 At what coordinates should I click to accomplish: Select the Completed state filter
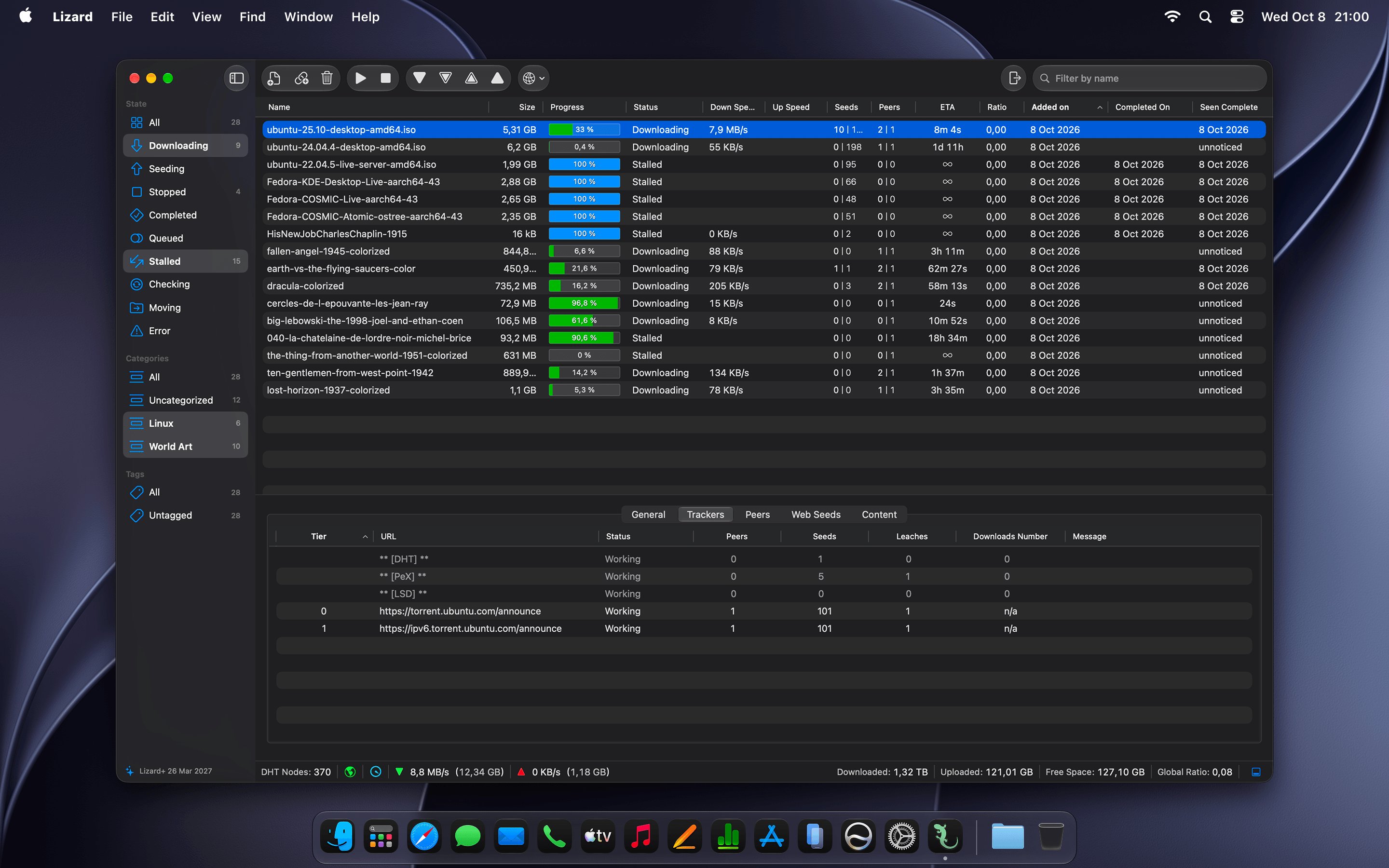point(185,215)
